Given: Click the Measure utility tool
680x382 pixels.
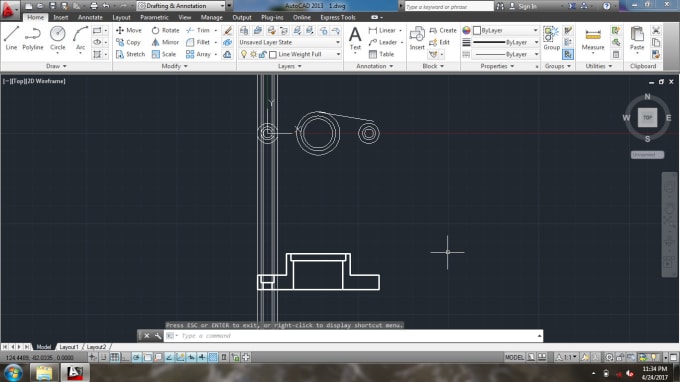Looking at the screenshot, I should click(x=593, y=38).
